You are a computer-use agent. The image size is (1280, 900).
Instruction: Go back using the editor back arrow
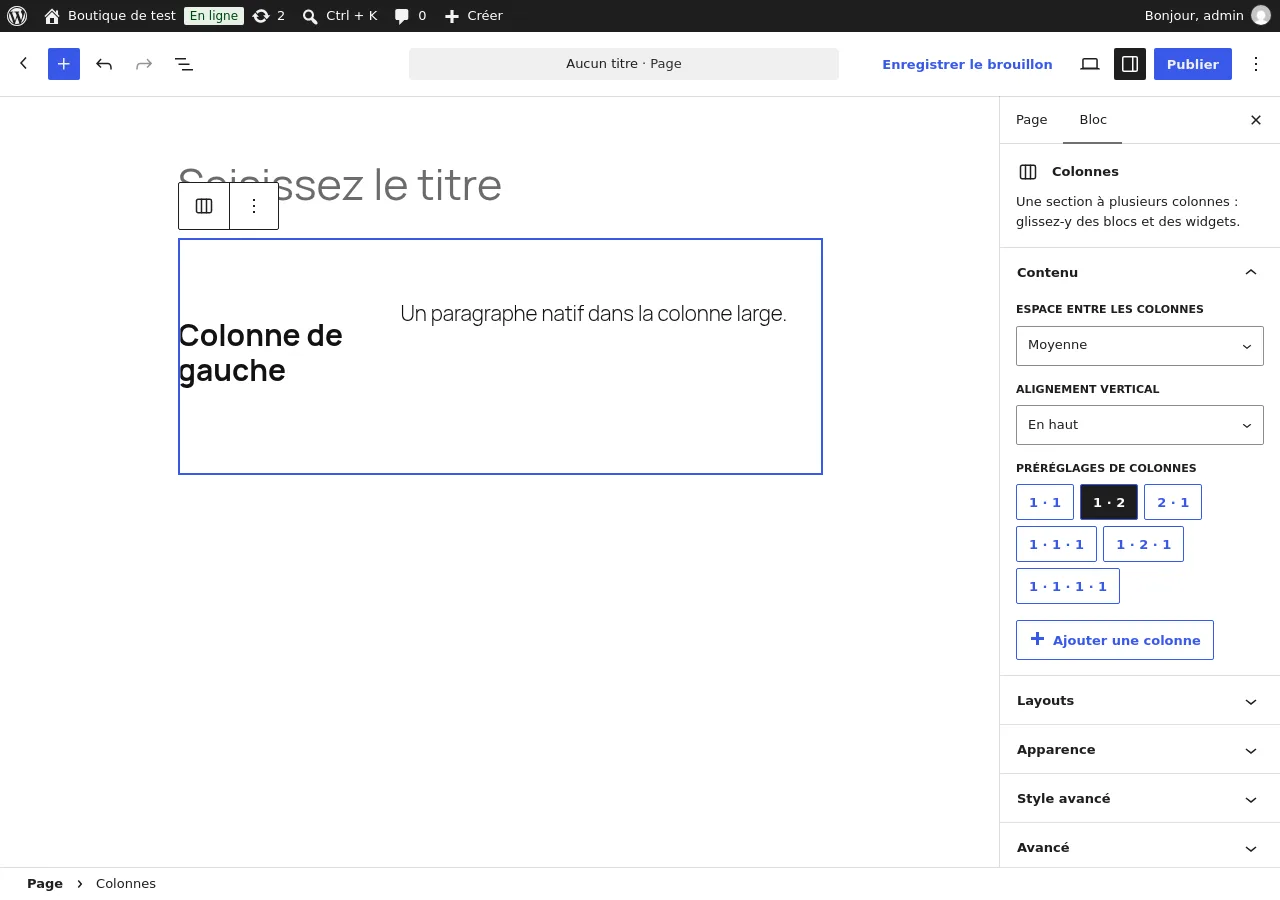pos(24,64)
